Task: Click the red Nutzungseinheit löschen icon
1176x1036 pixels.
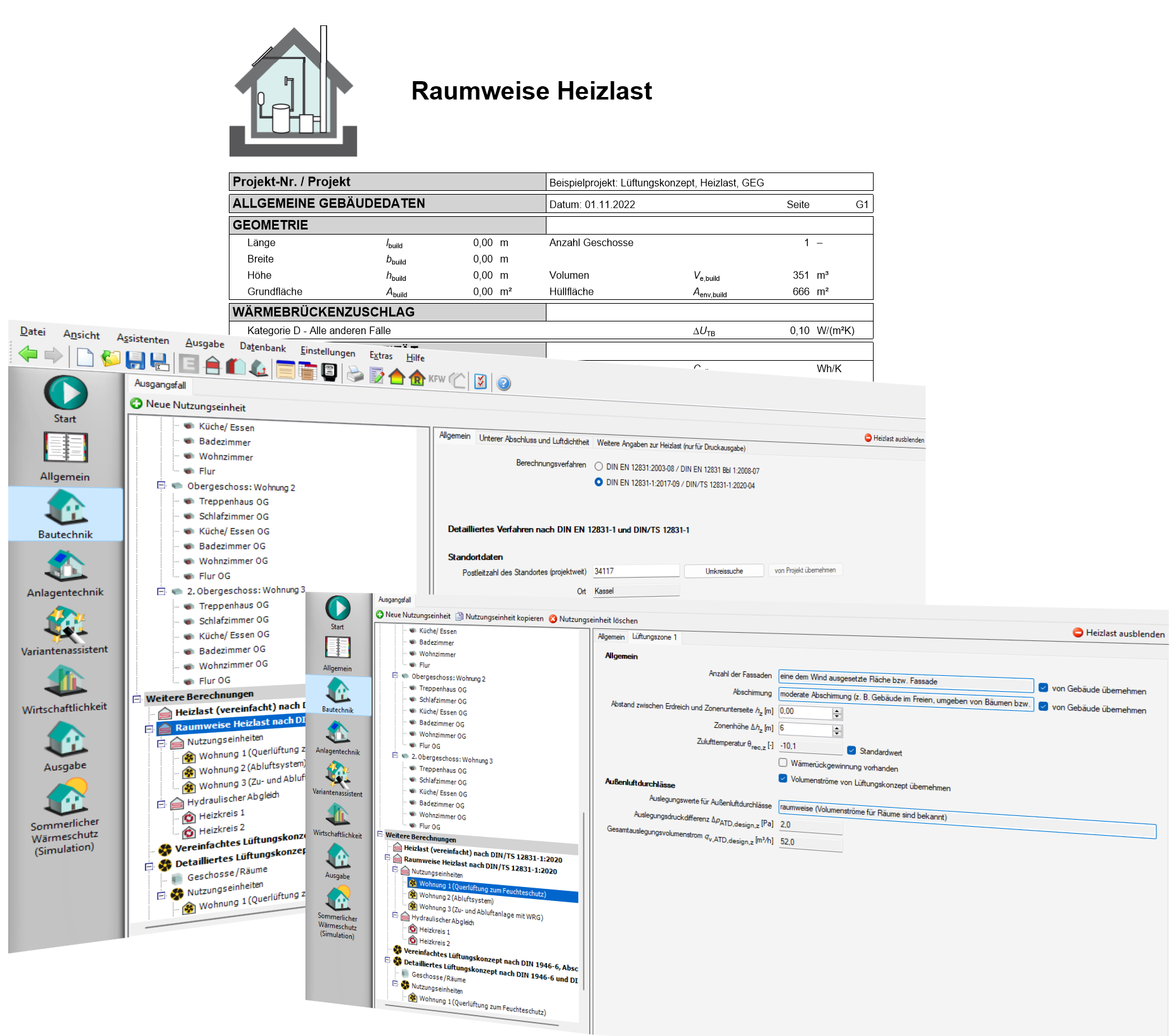Action: pyautogui.click(x=553, y=619)
